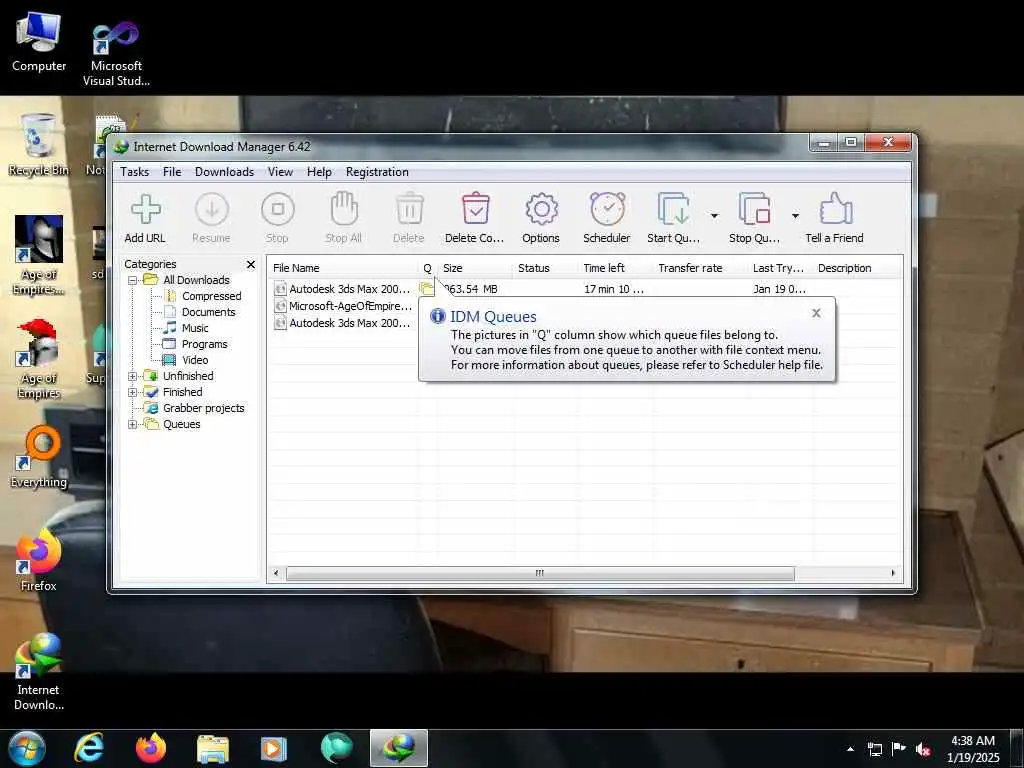Open the Tasks menu

point(135,172)
